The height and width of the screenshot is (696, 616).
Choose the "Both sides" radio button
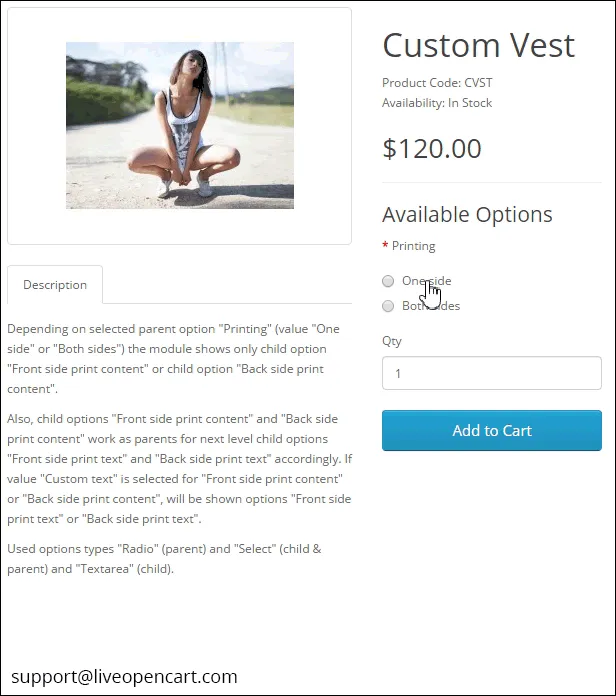tap(388, 306)
